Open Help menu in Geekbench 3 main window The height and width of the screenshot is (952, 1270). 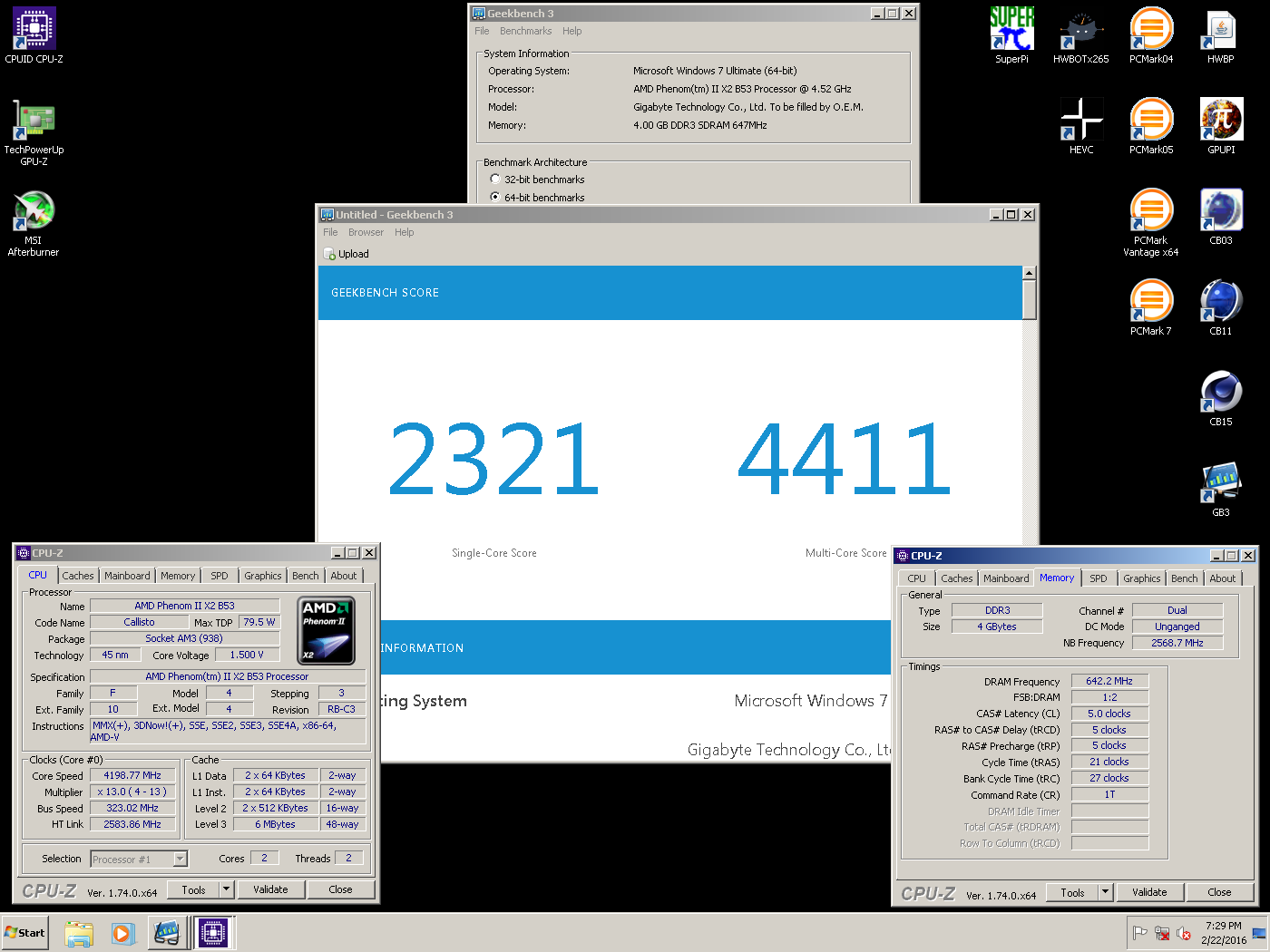[571, 31]
